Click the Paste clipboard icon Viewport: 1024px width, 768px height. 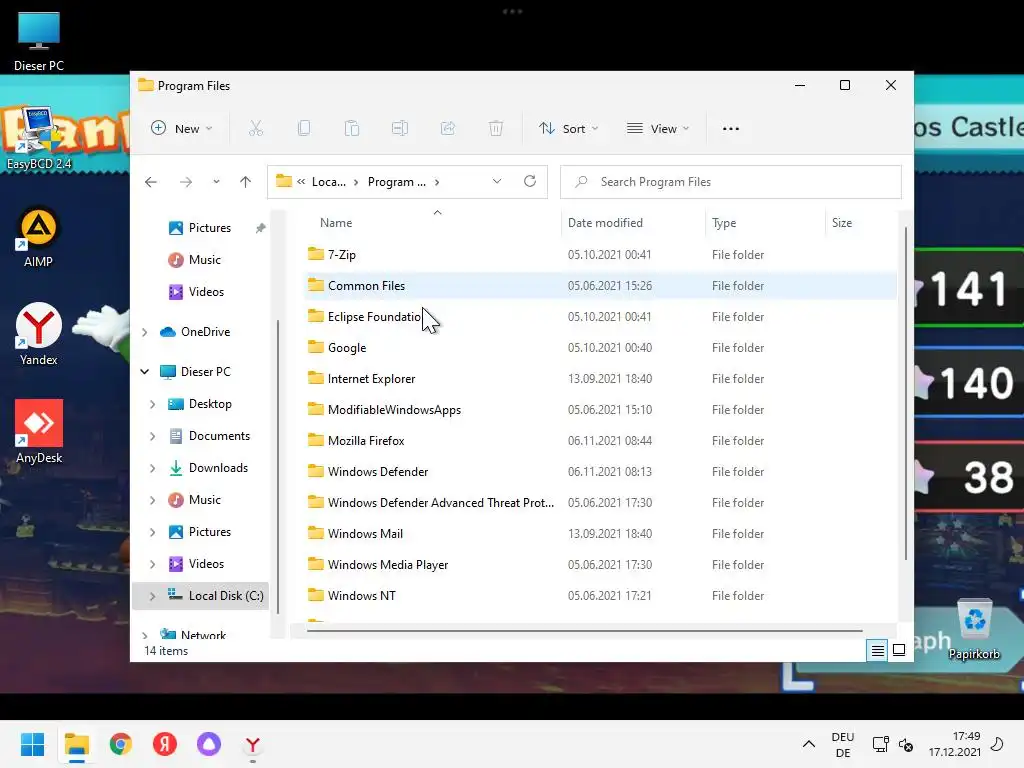352,128
